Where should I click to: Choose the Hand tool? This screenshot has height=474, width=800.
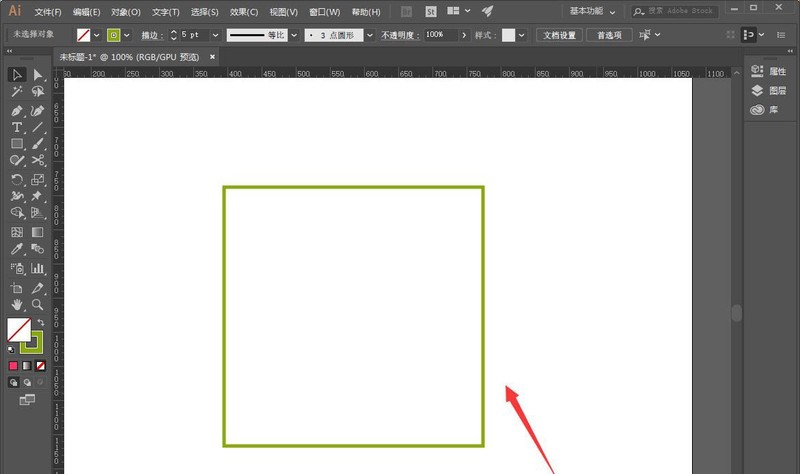tap(17, 304)
